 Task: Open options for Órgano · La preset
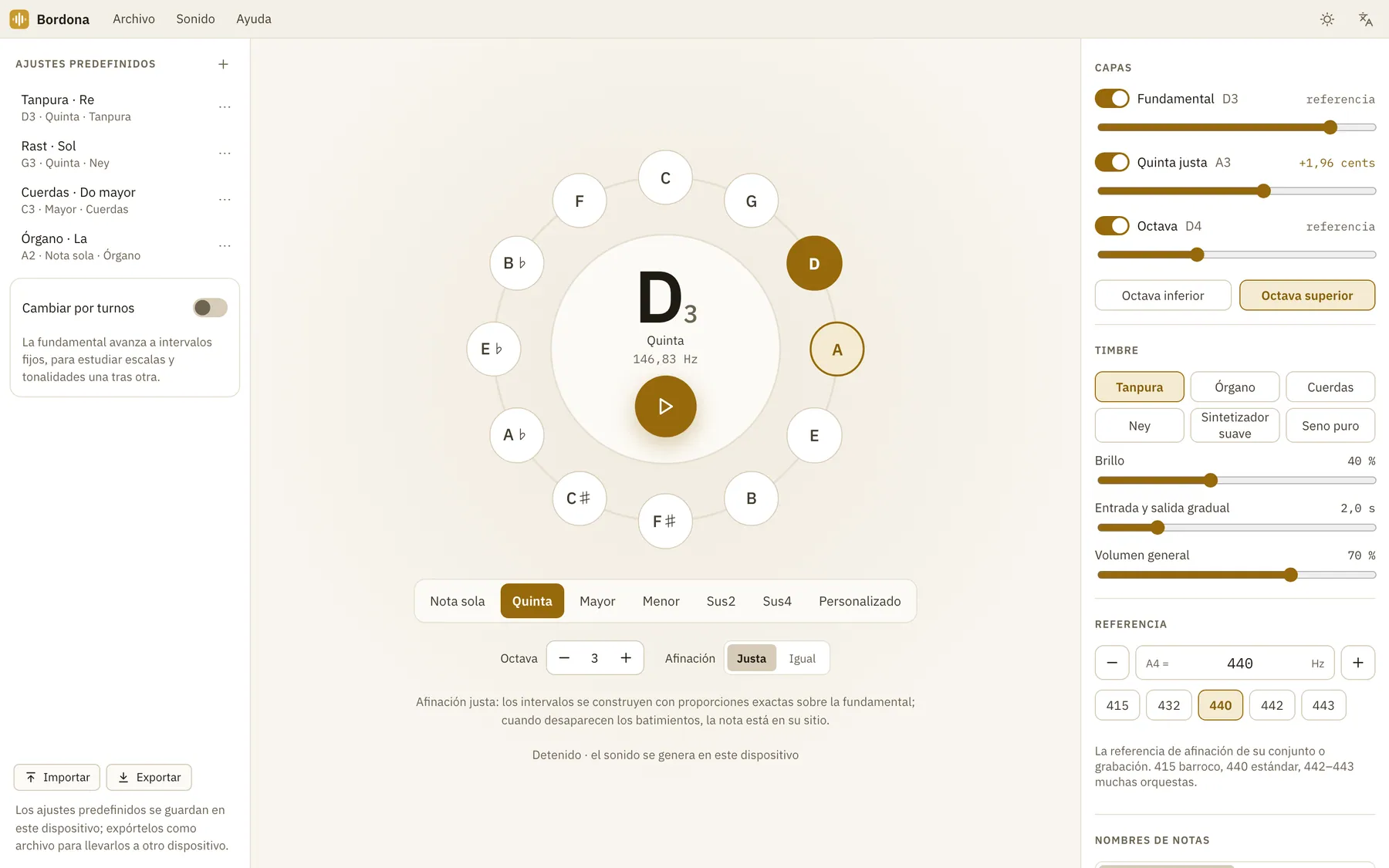coord(225,246)
